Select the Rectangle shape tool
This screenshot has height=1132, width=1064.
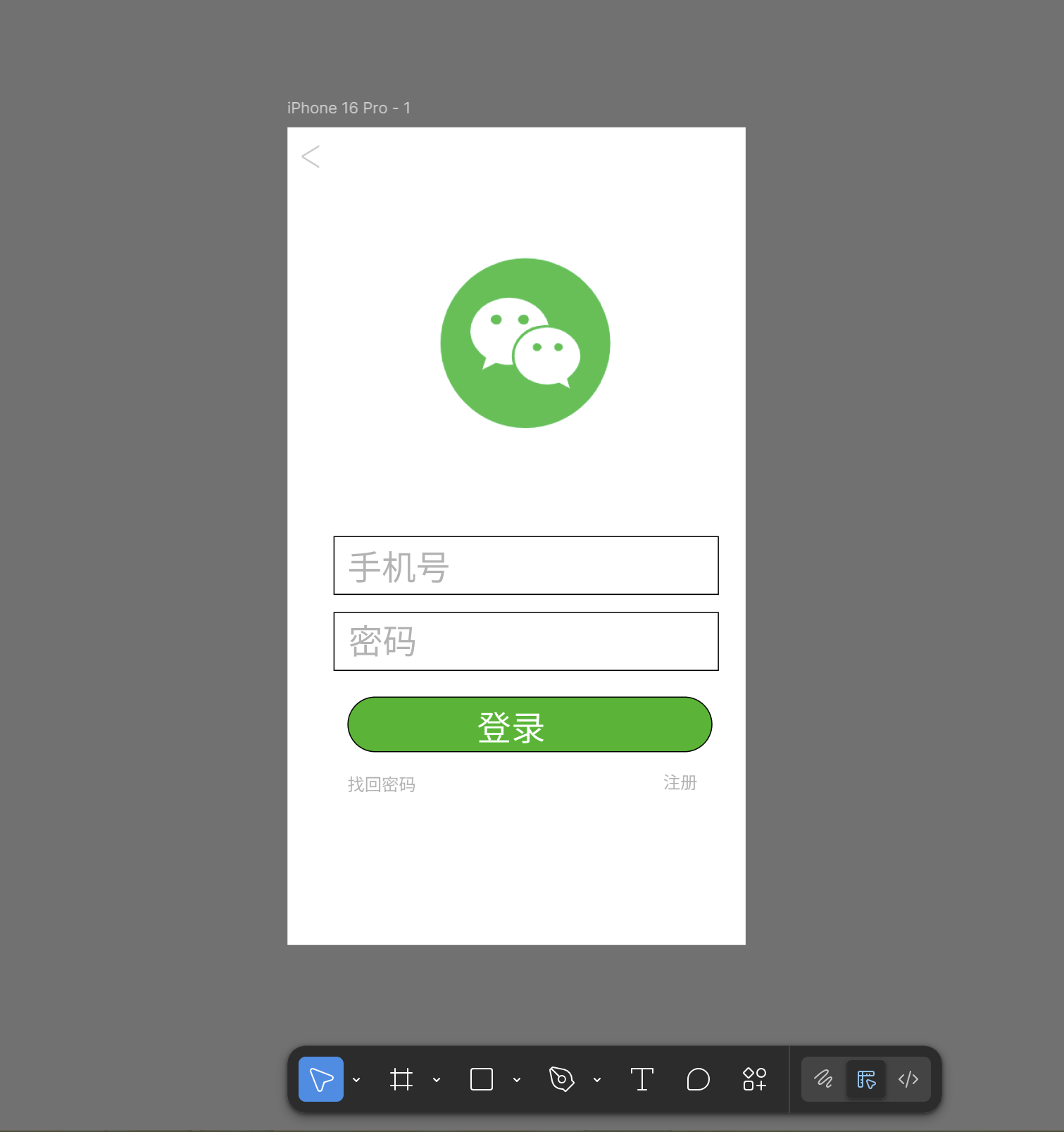[x=482, y=1079]
